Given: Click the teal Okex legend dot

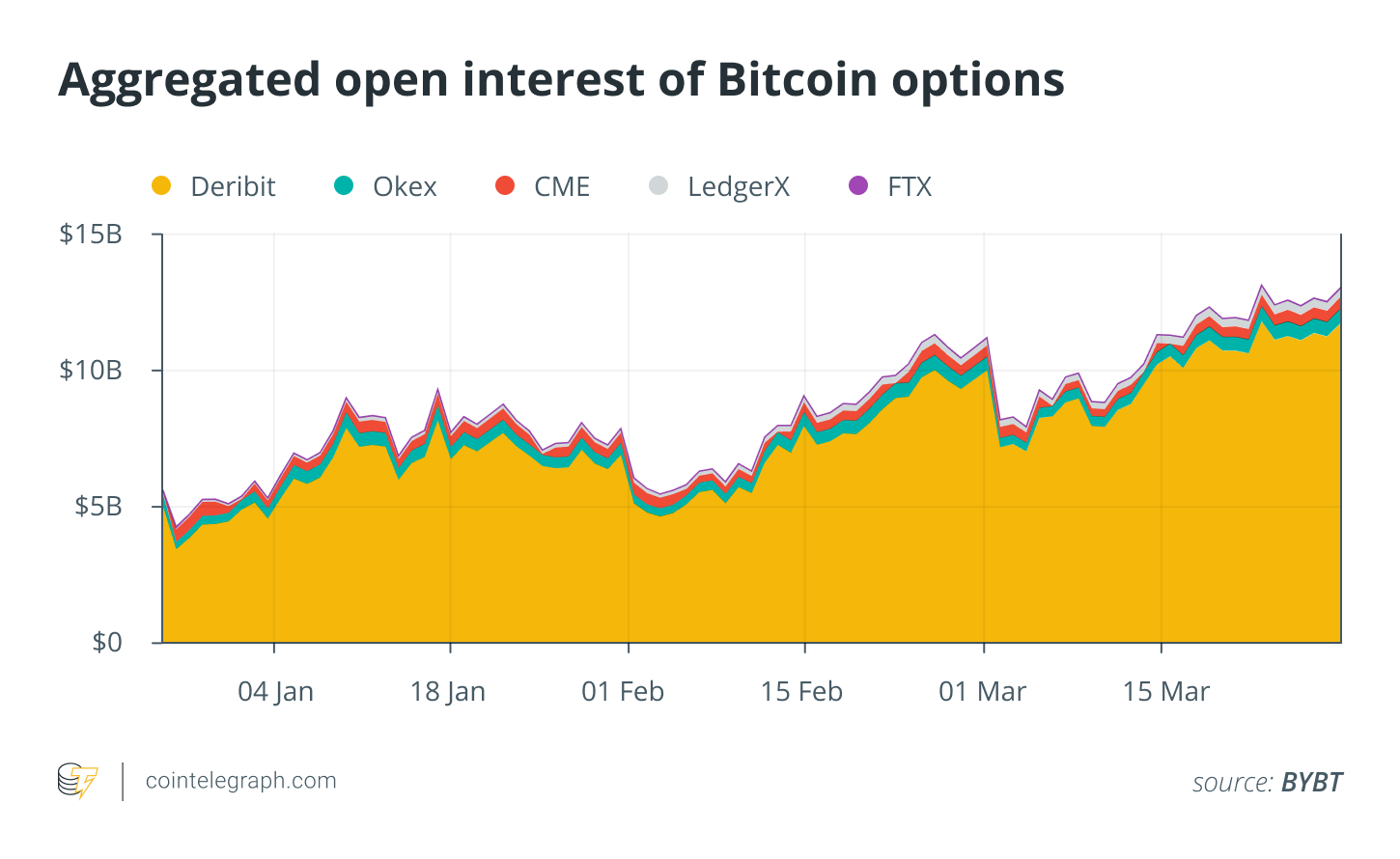Looking at the screenshot, I should [344, 185].
